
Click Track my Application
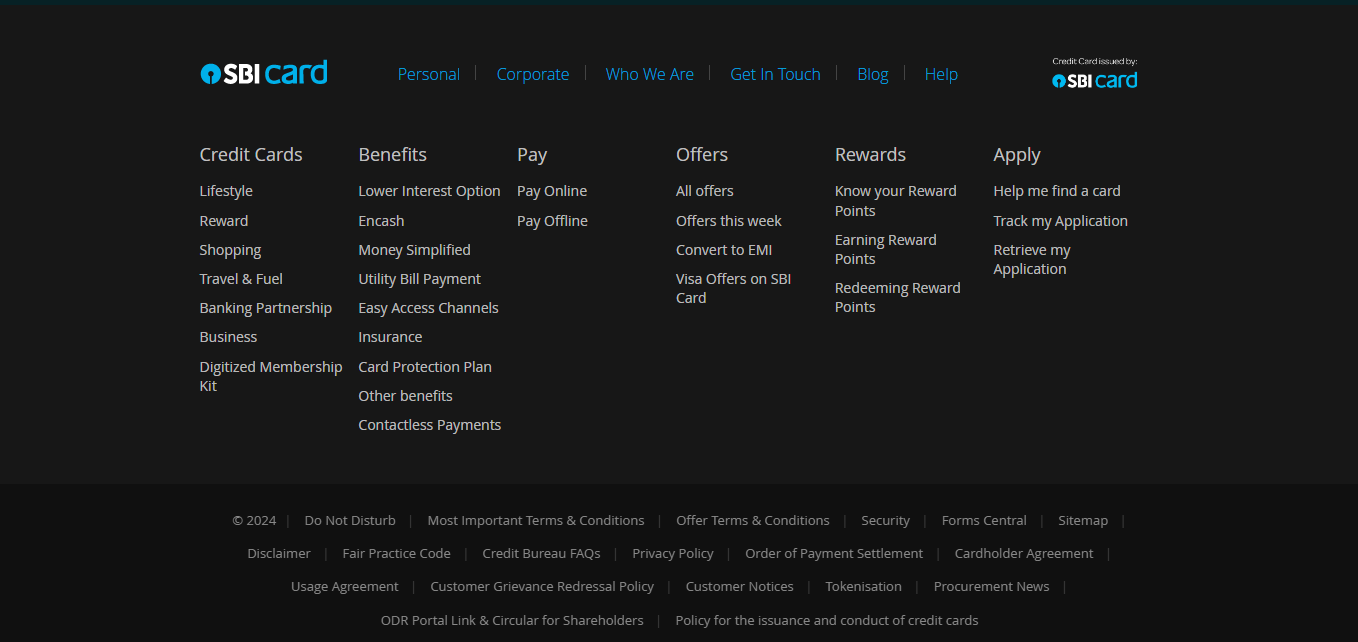pos(1060,221)
